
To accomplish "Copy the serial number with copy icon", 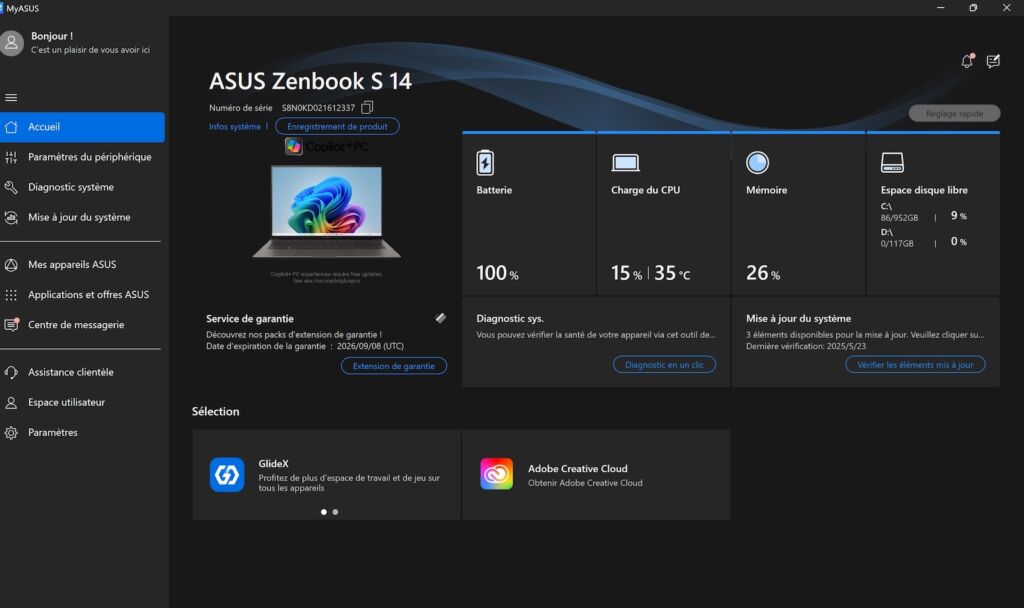I will (367, 107).
